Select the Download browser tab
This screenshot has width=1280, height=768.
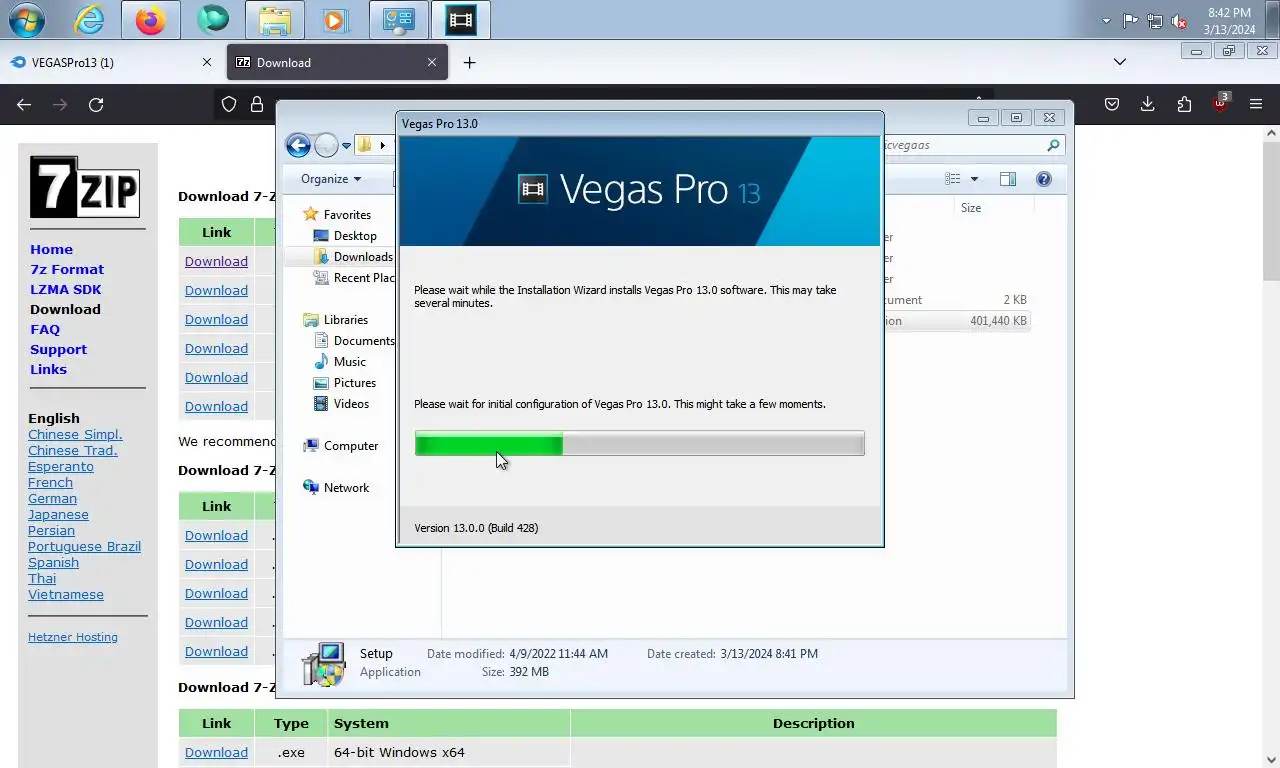point(337,62)
